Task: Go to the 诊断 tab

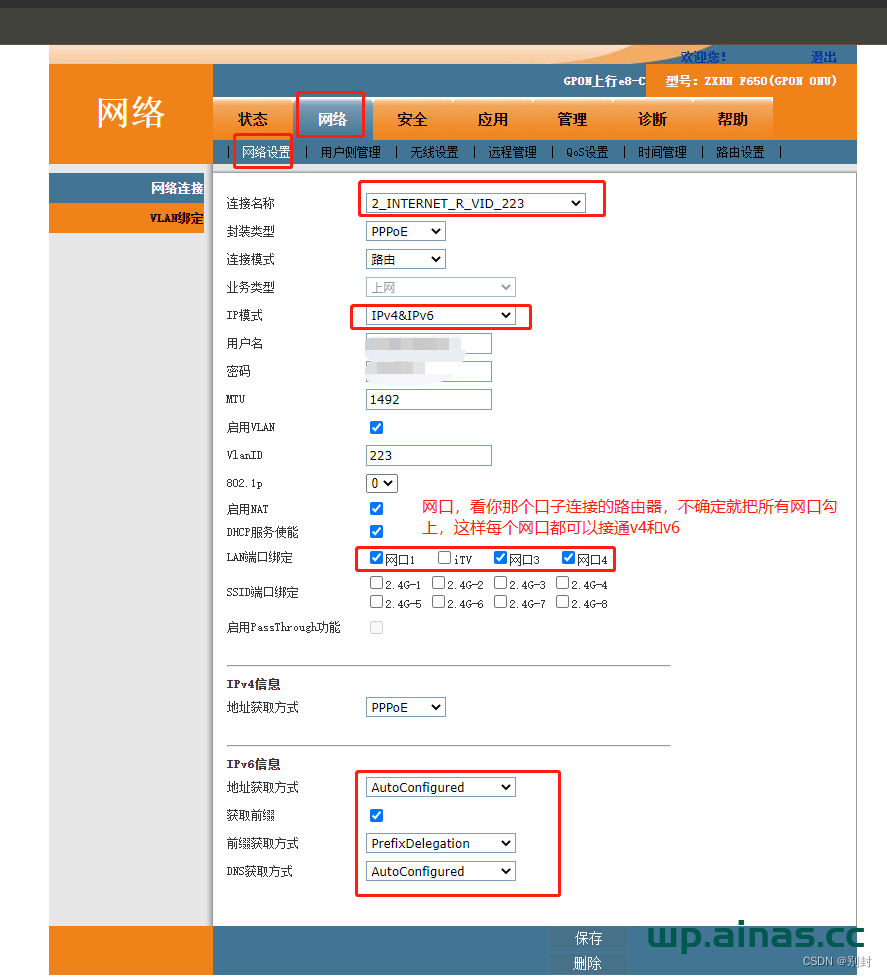Action: tap(651, 118)
